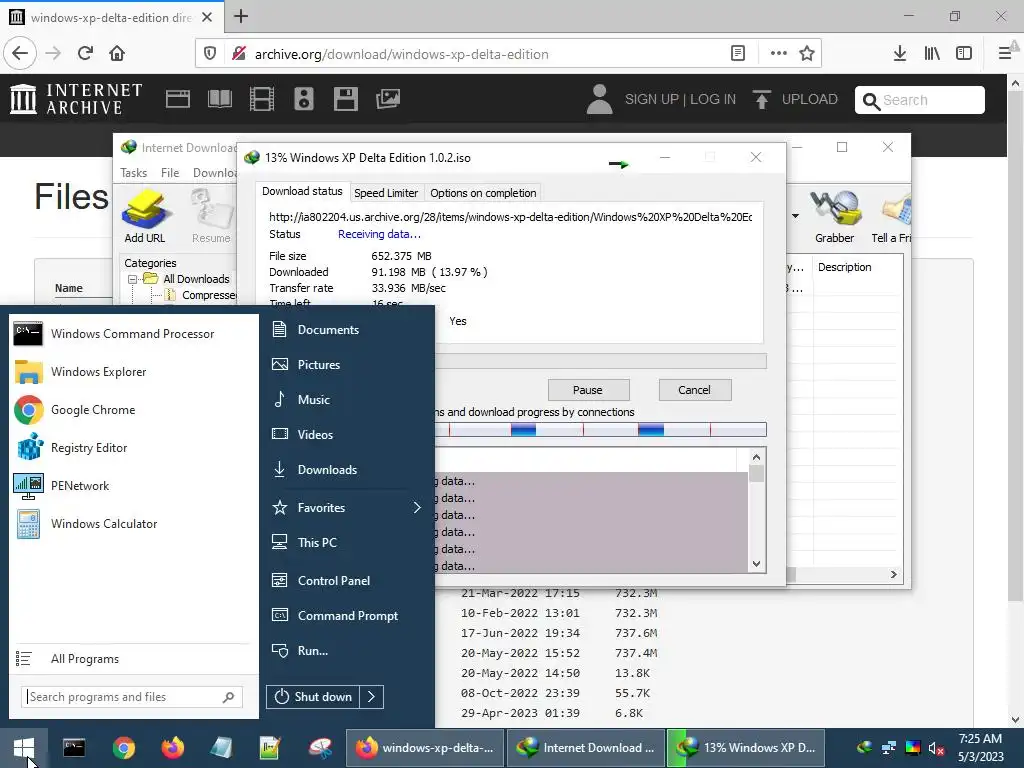This screenshot has width=1024, height=768.
Task: Click Grabber tool in Internet Download Manager
Action: pos(835,217)
